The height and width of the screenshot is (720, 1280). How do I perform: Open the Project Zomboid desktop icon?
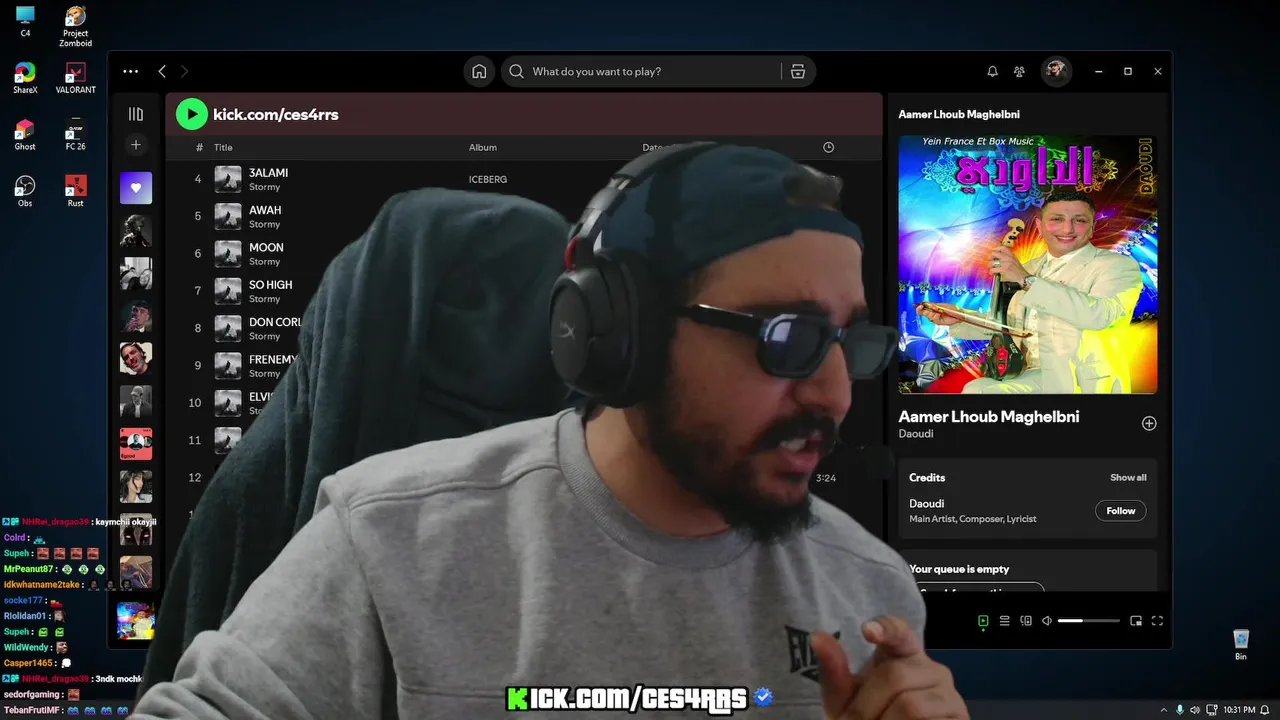point(75,27)
